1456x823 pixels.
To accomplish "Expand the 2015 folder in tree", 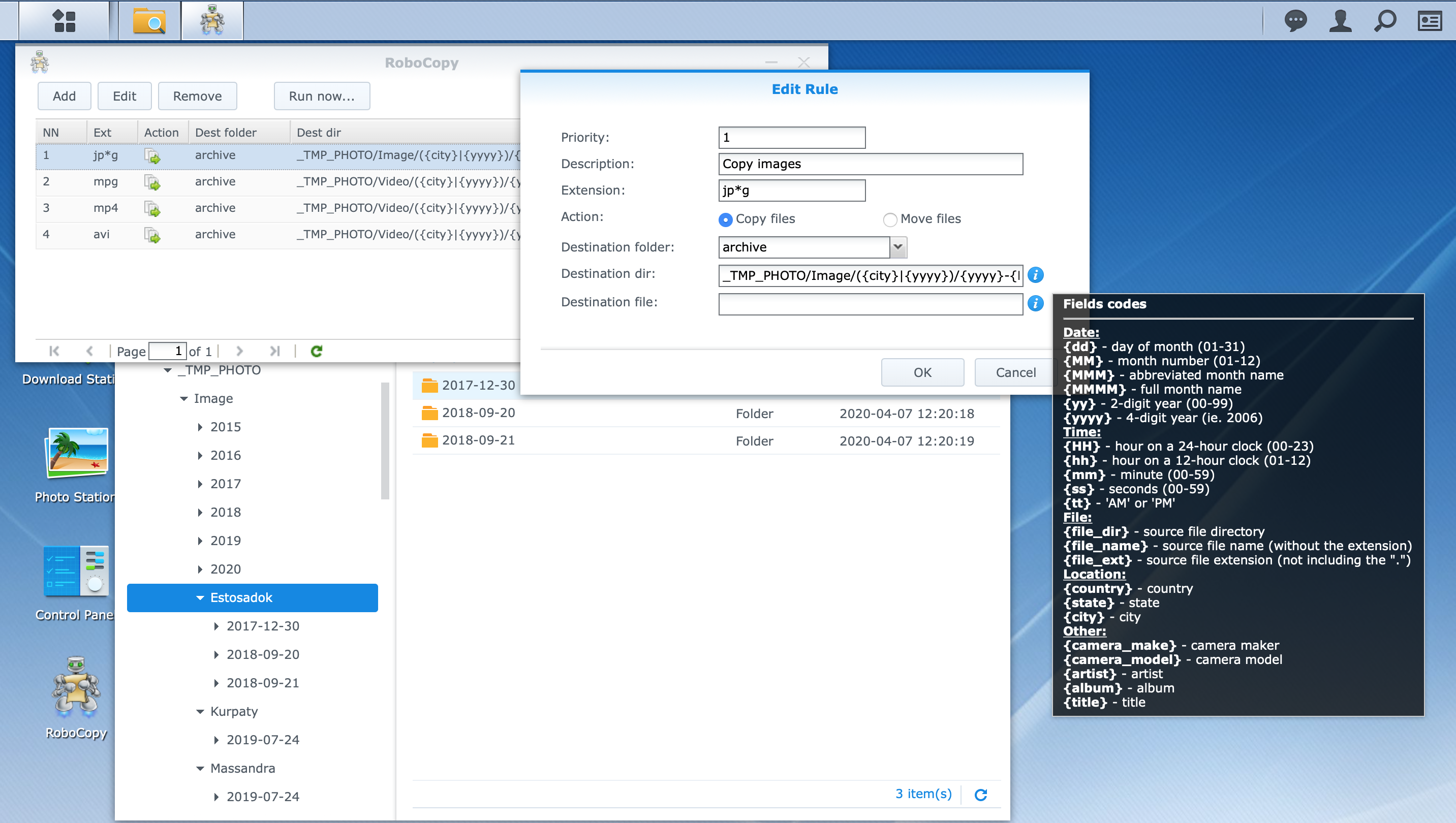I will [x=200, y=427].
